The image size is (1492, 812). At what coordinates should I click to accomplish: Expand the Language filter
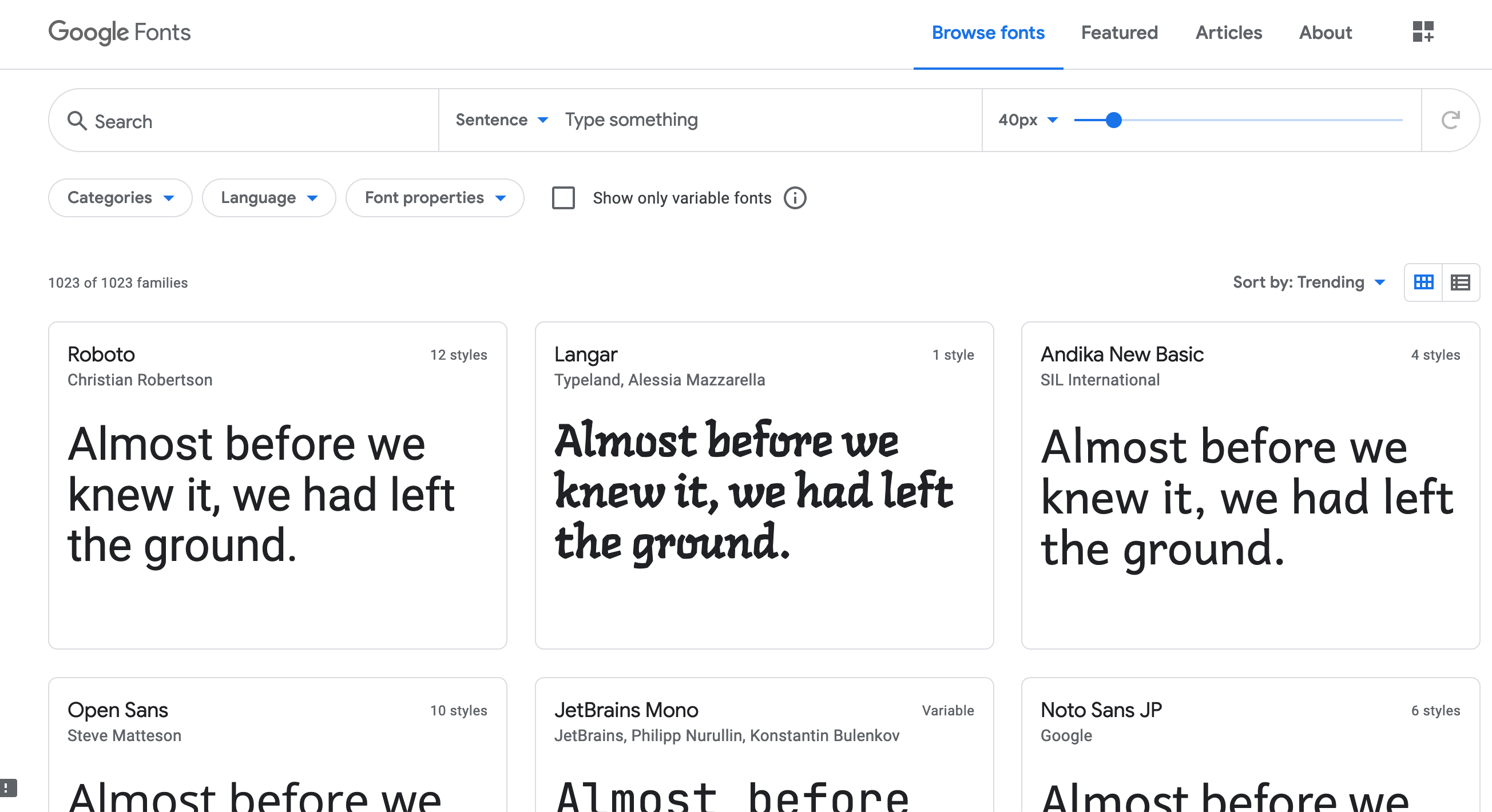(269, 198)
